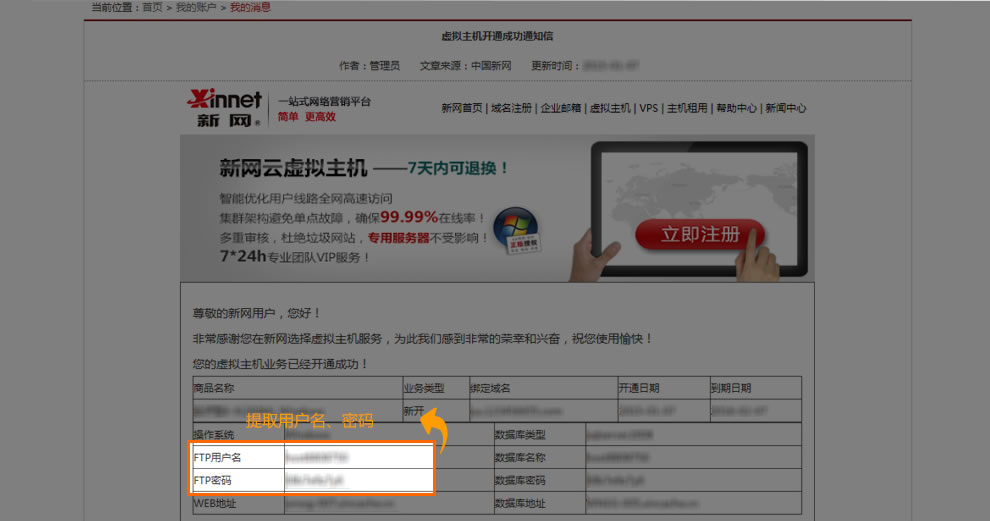This screenshot has width=990, height=521.
Task: Click the 数据库密码 label cell
Action: pos(539,480)
